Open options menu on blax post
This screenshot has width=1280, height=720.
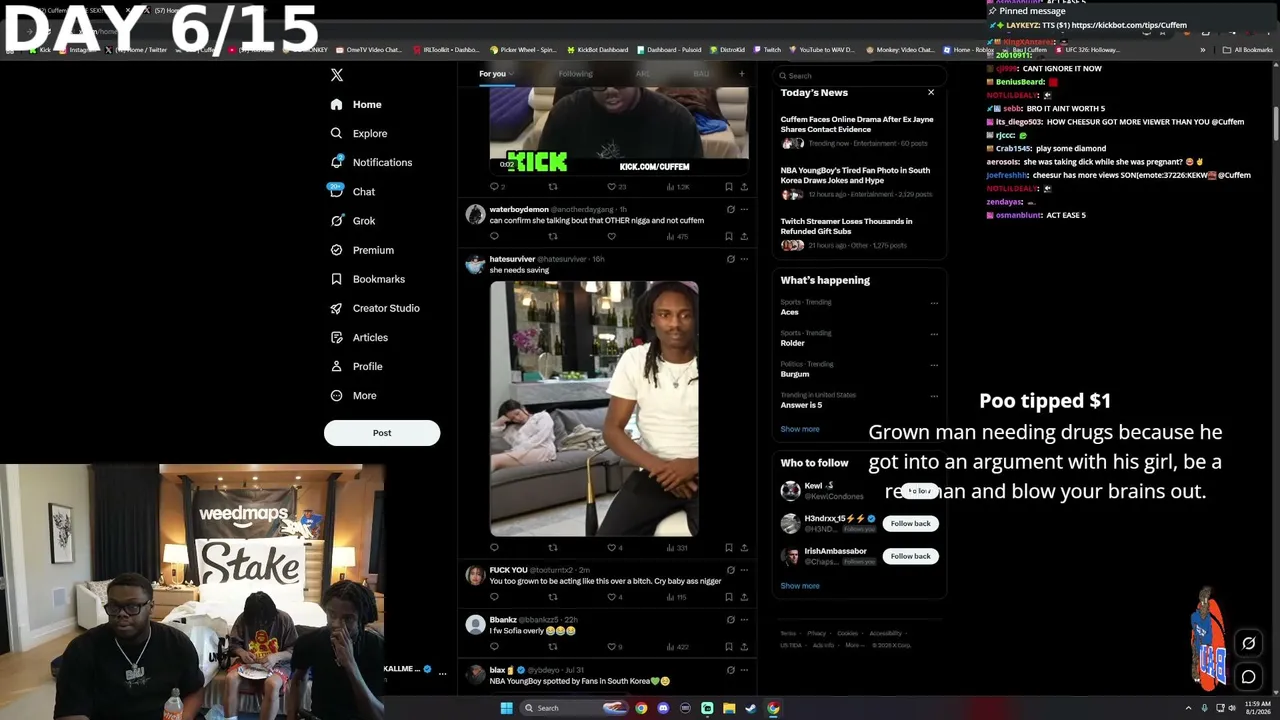click(x=744, y=670)
